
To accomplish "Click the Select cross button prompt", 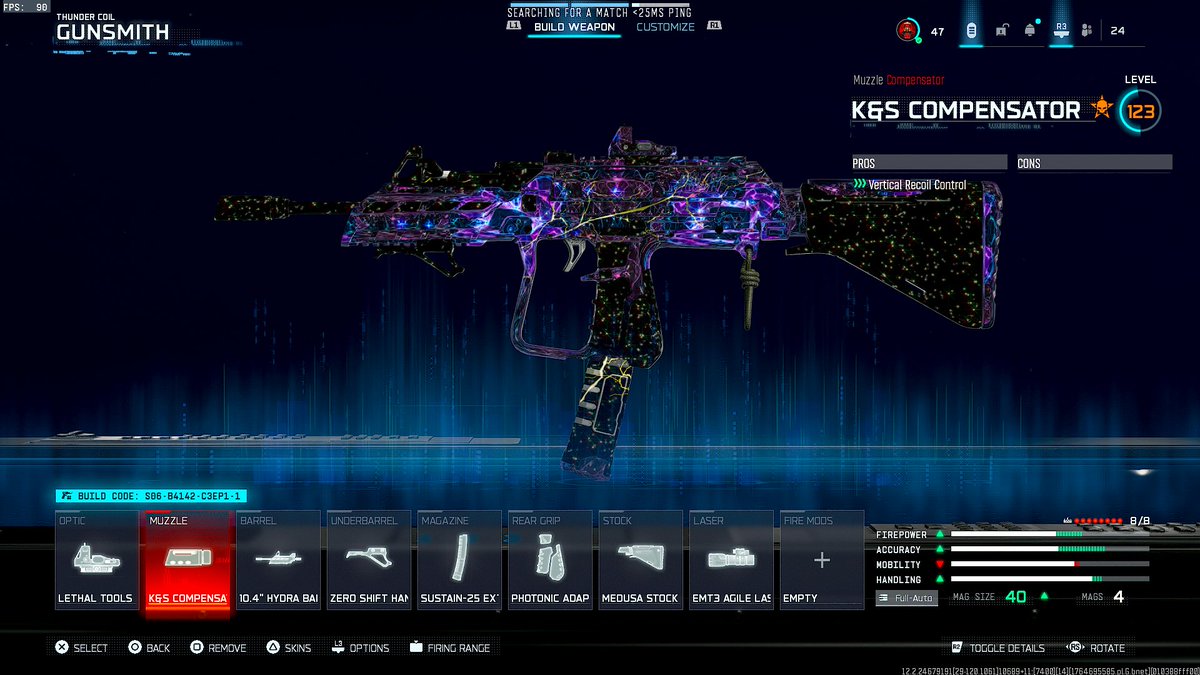I will point(81,648).
